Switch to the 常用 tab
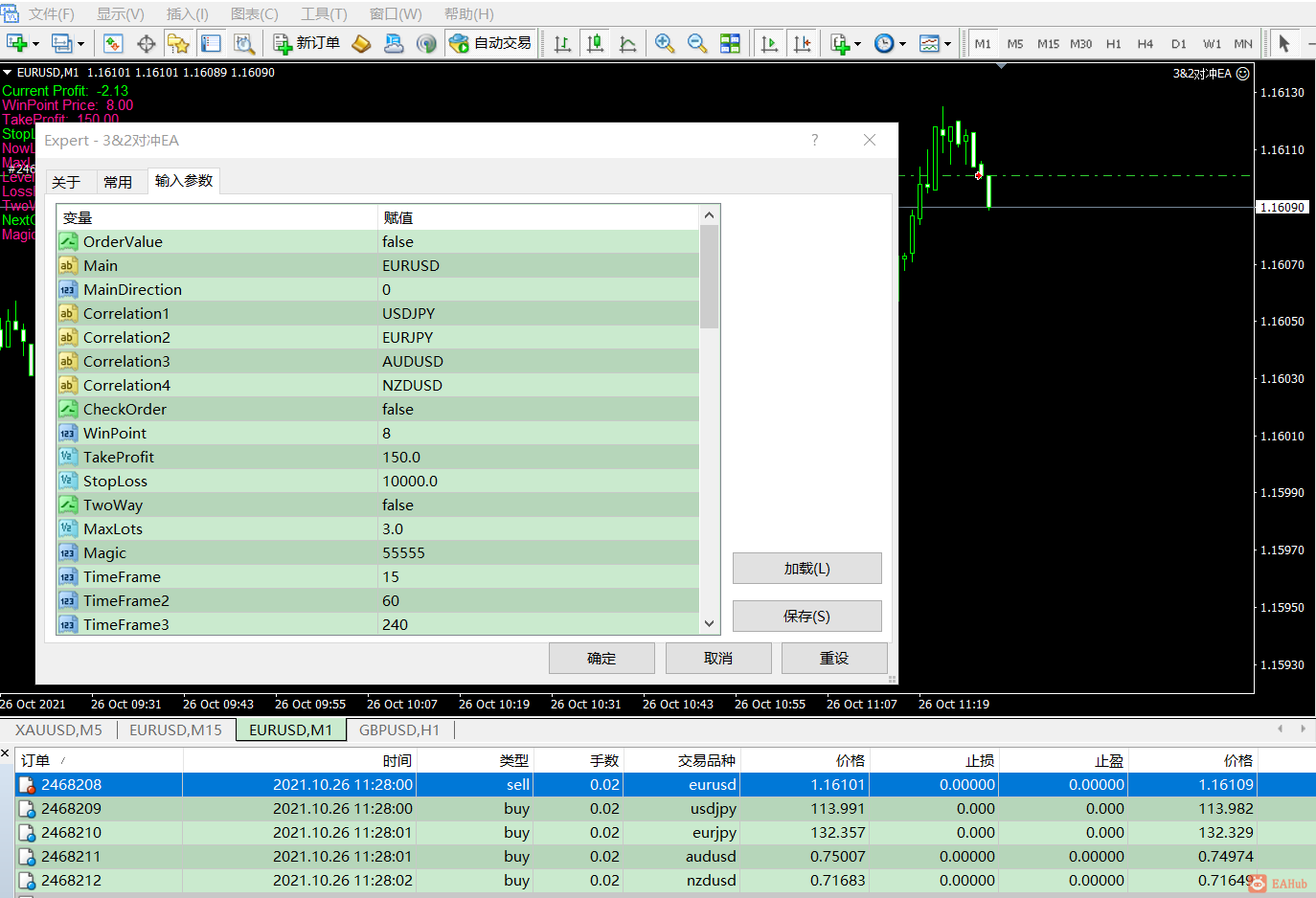The image size is (1316, 898). coord(118,182)
